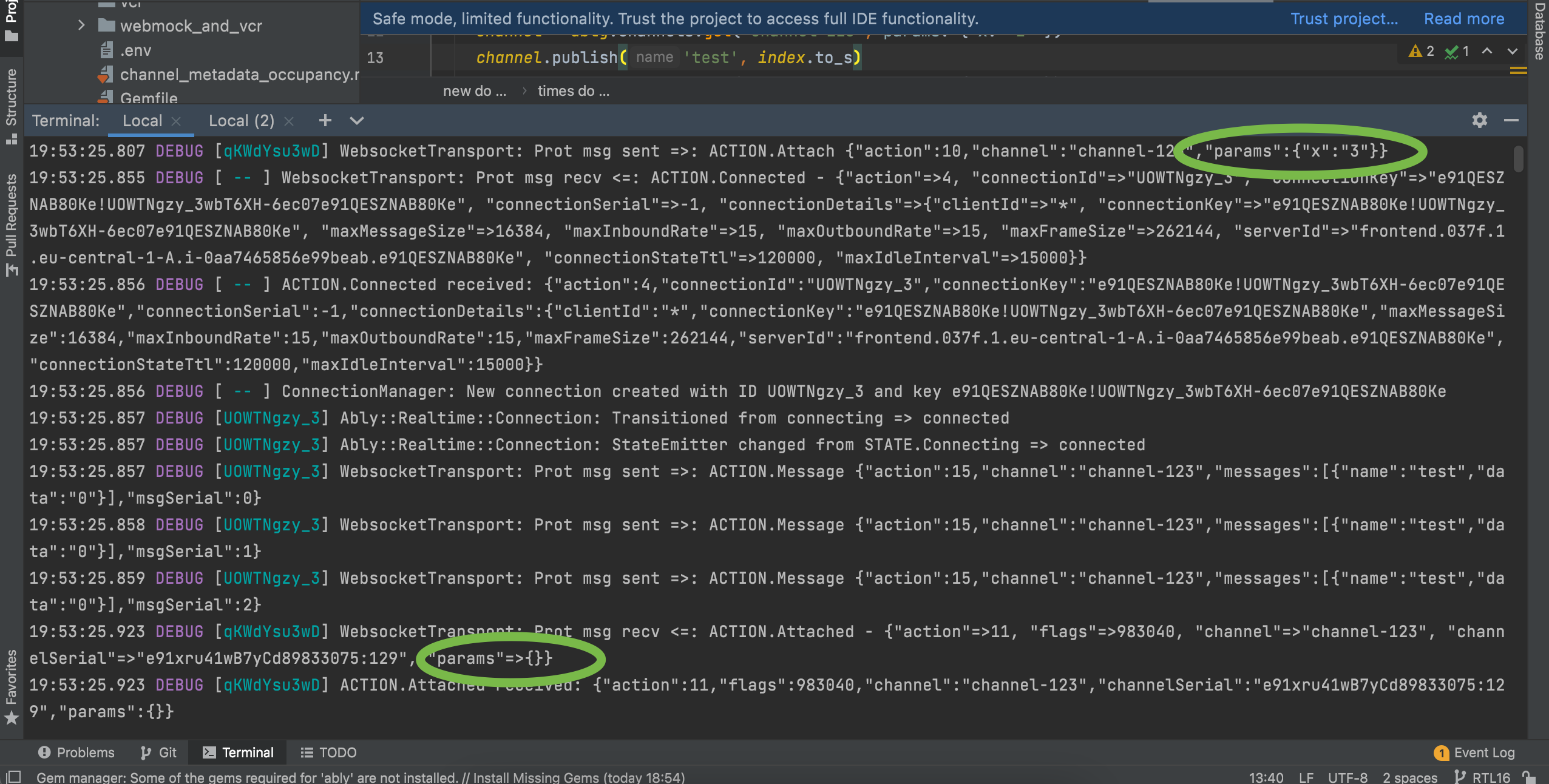1549x784 pixels.
Task: Open the terminal tabs dropdown chevron
Action: pos(357,120)
